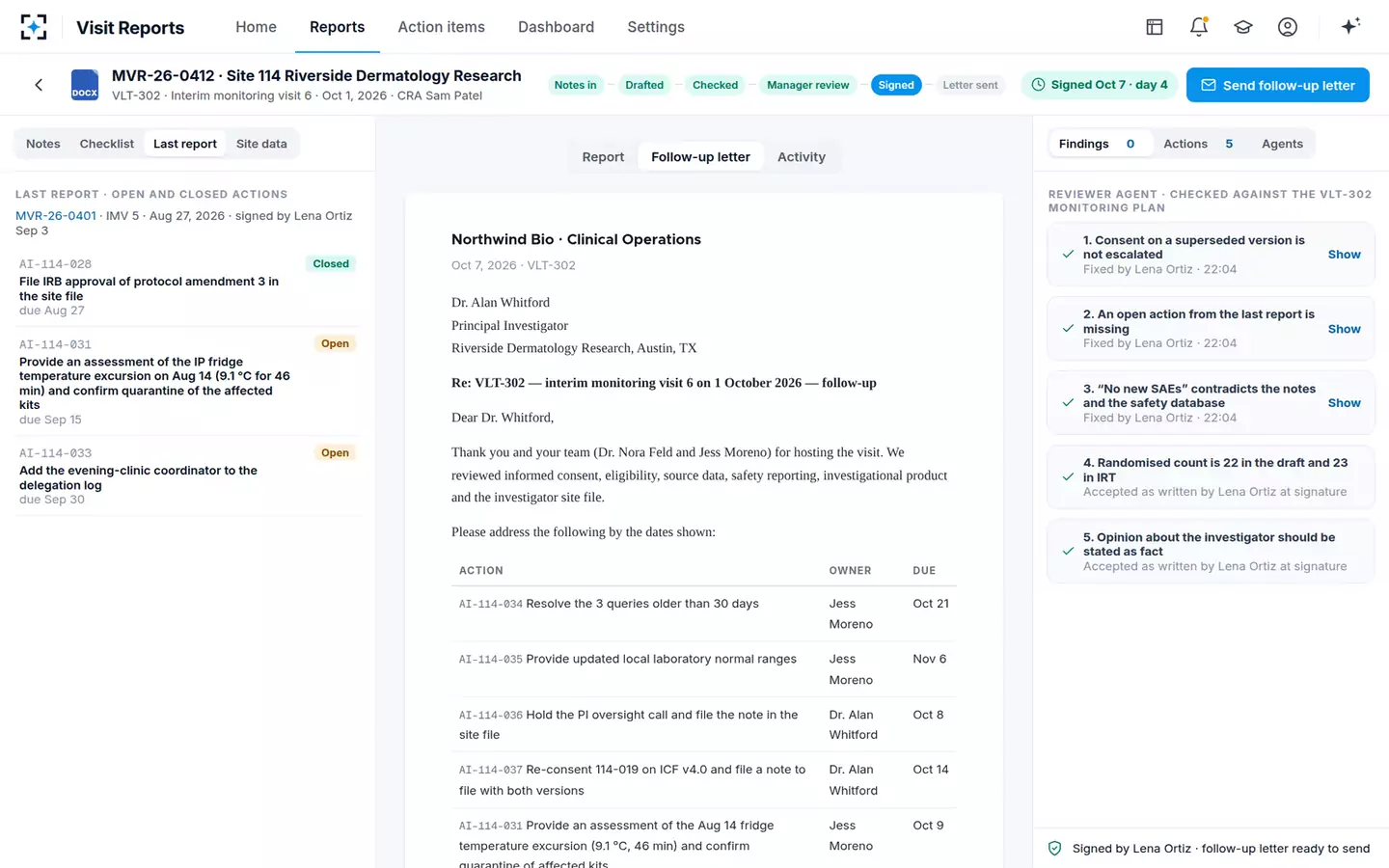Click the shield icon beside Signed by Lena Ortiz

(x=1054, y=849)
